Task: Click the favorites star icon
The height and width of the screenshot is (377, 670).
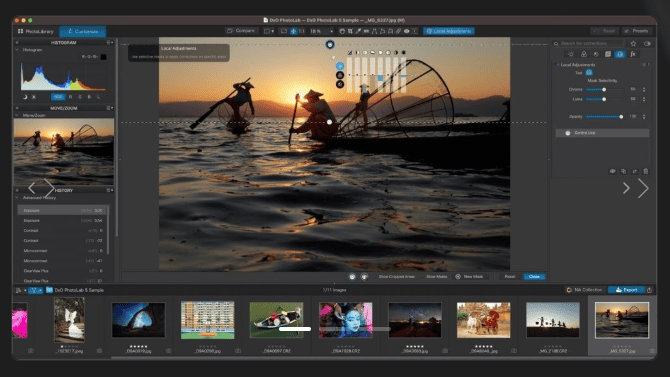Action: pos(633,44)
